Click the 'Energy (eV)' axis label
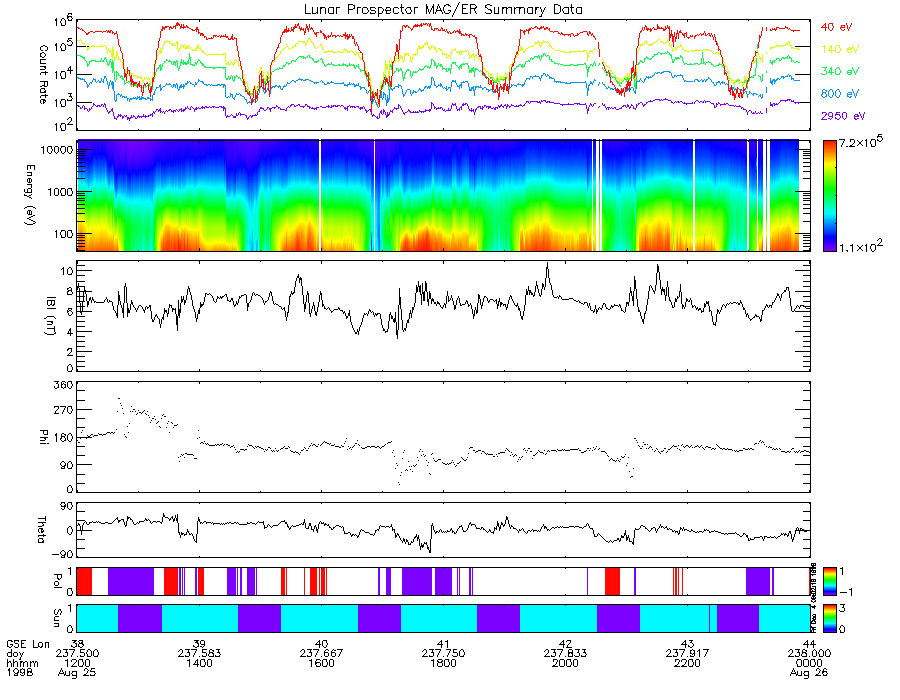This screenshot has height=700, width=900. tap(30, 195)
